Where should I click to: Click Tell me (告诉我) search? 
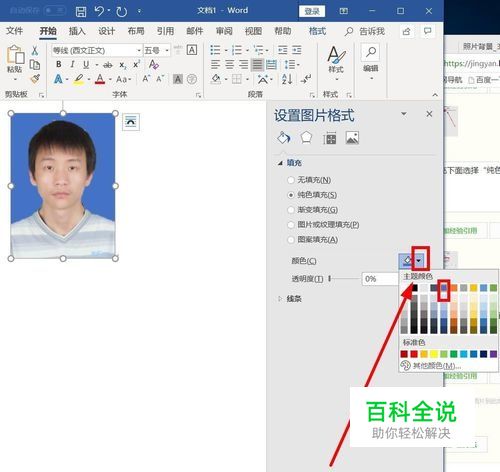(x=365, y=31)
